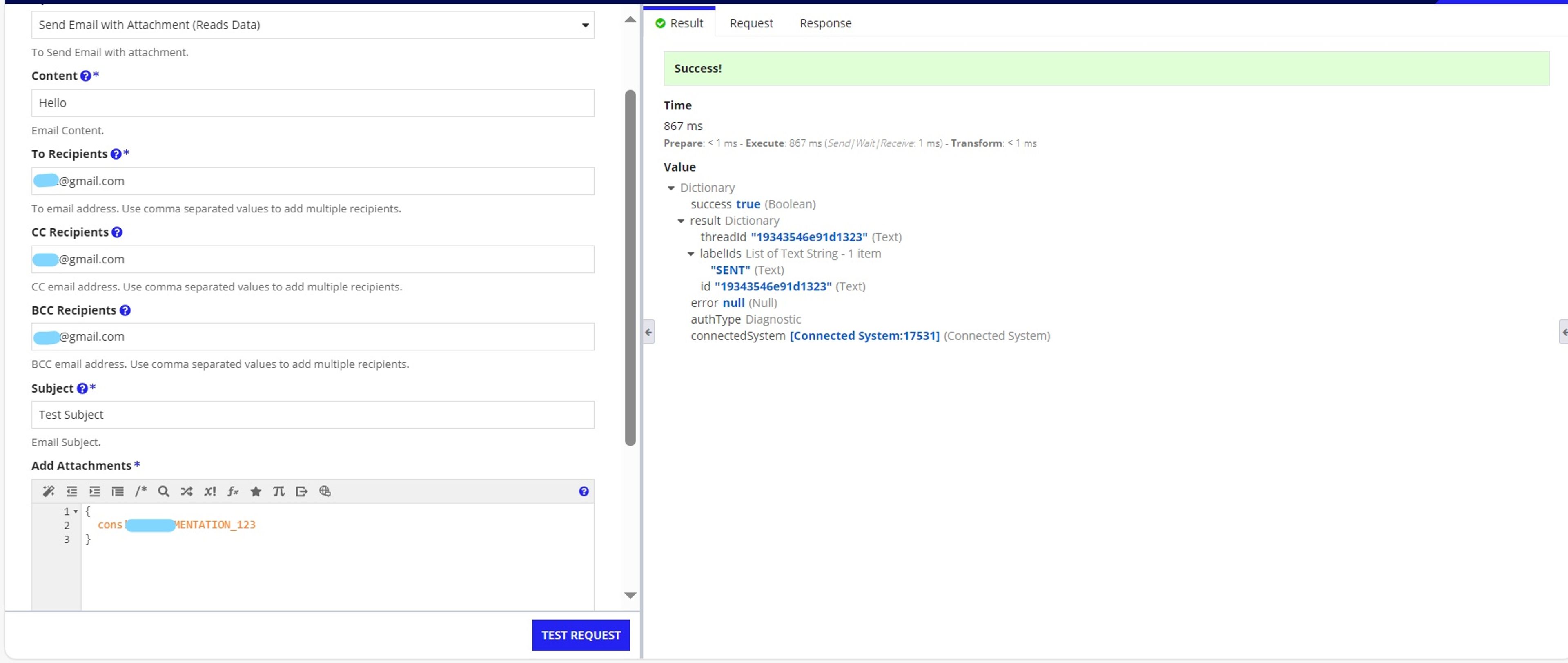
Task: Click the export arrow icon in editor toolbar
Action: 302,491
